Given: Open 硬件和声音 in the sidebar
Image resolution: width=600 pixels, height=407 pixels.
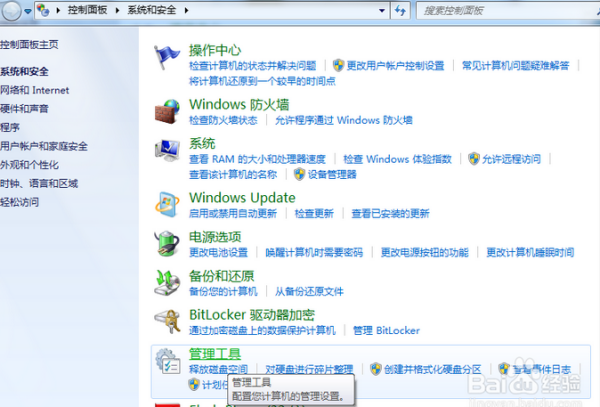Looking at the screenshot, I should 24,109.
